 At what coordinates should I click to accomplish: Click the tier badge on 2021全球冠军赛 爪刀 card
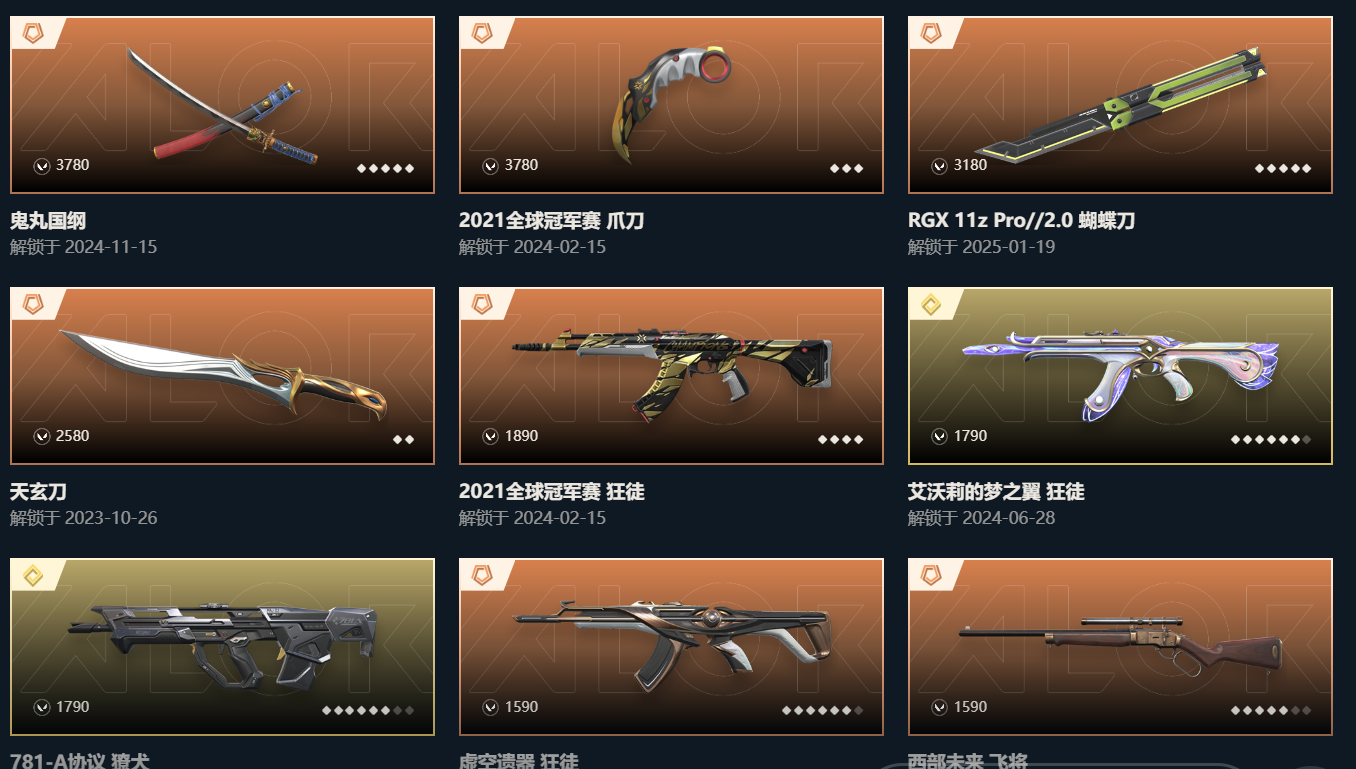pos(481,33)
